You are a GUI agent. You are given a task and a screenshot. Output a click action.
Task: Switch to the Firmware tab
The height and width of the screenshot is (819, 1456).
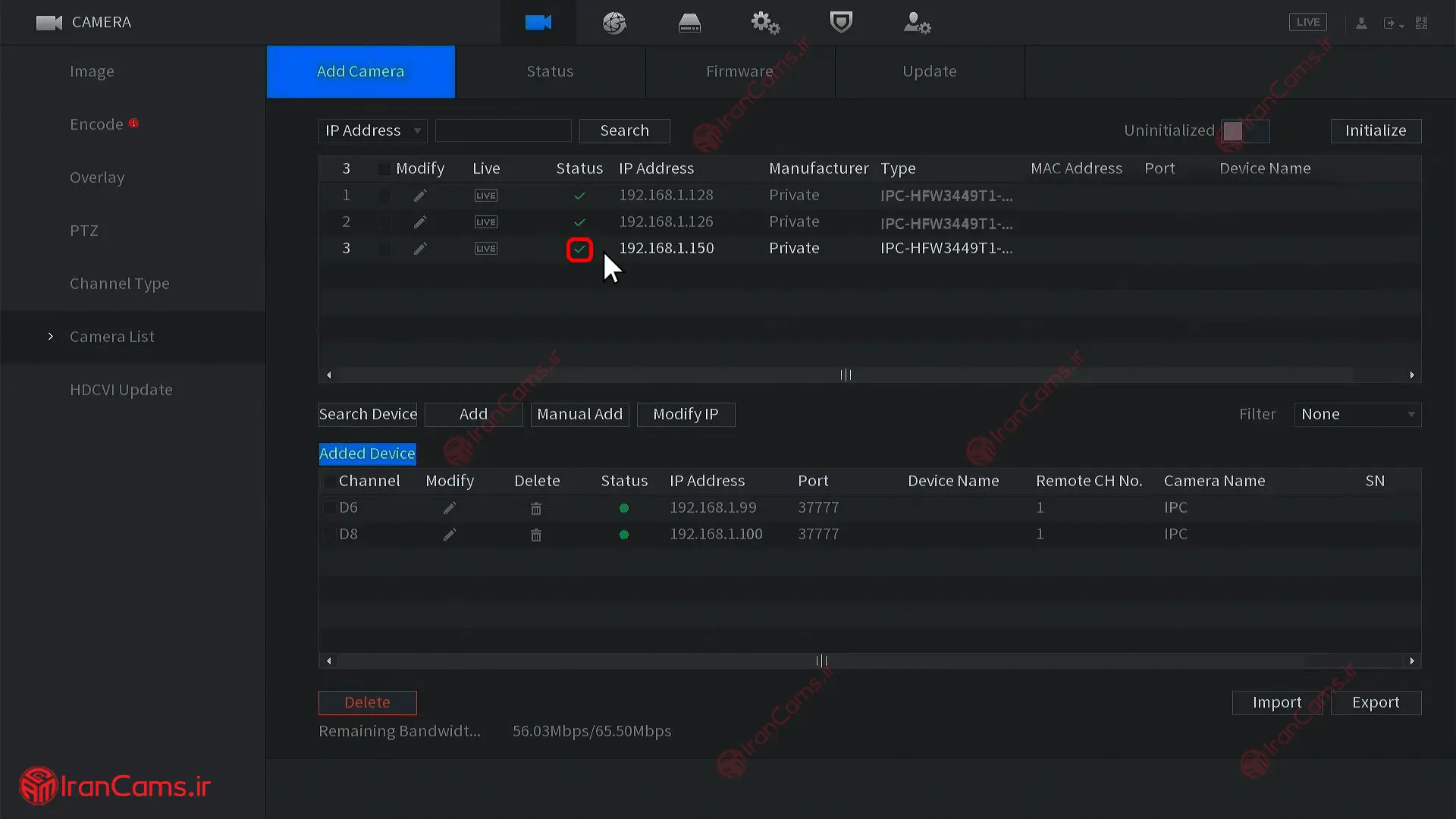coord(740,71)
